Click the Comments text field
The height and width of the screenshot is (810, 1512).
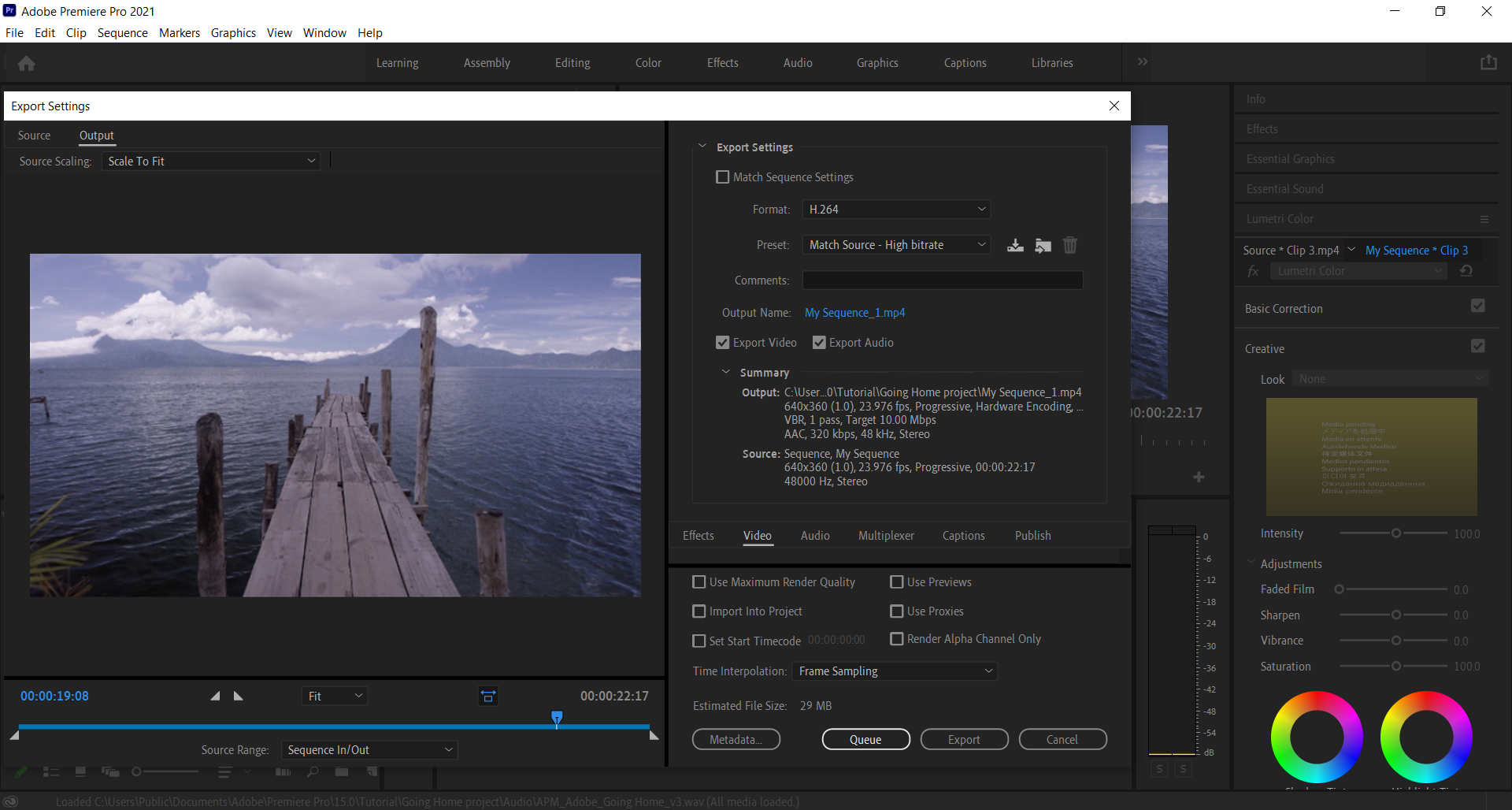click(x=942, y=281)
